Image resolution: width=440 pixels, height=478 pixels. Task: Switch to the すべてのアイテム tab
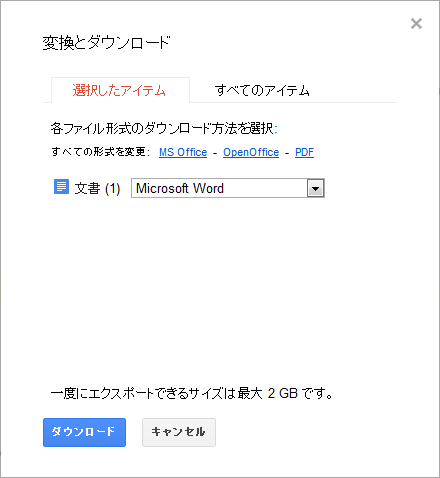[262, 90]
